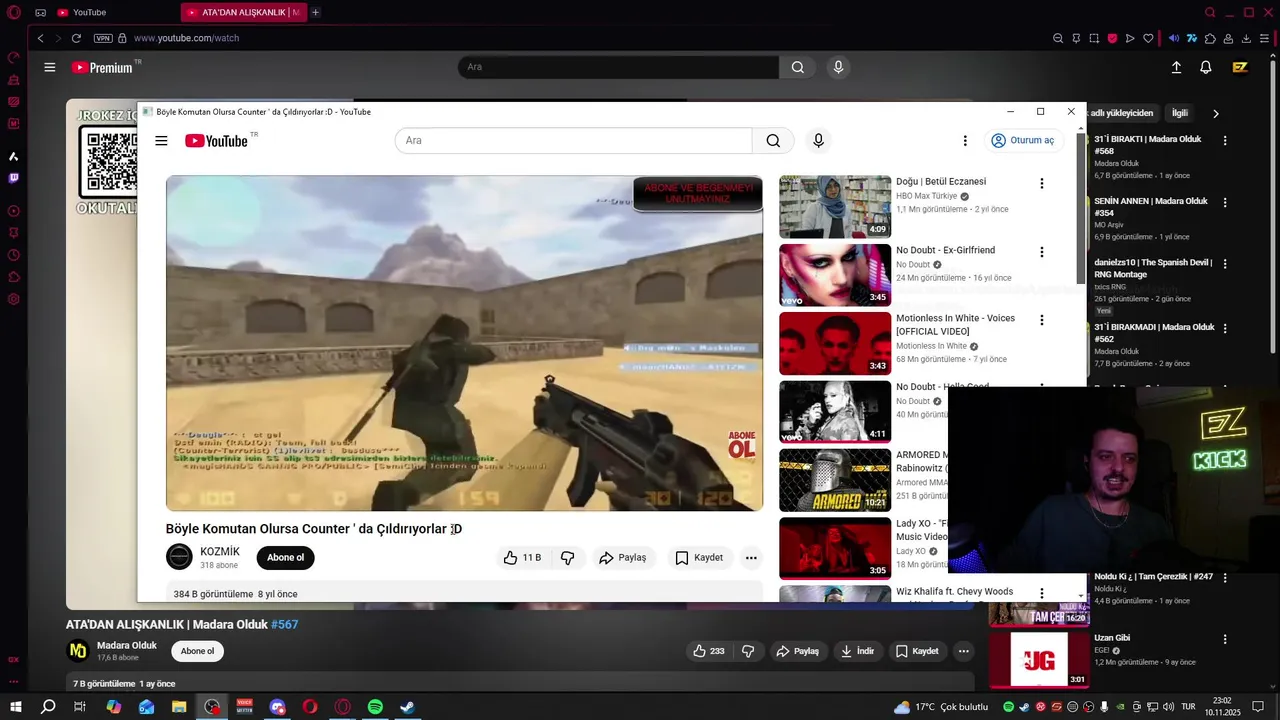Image resolution: width=1280 pixels, height=720 pixels.
Task: Subscribe to KOZMİK with Abone ol
Action: [285, 558]
